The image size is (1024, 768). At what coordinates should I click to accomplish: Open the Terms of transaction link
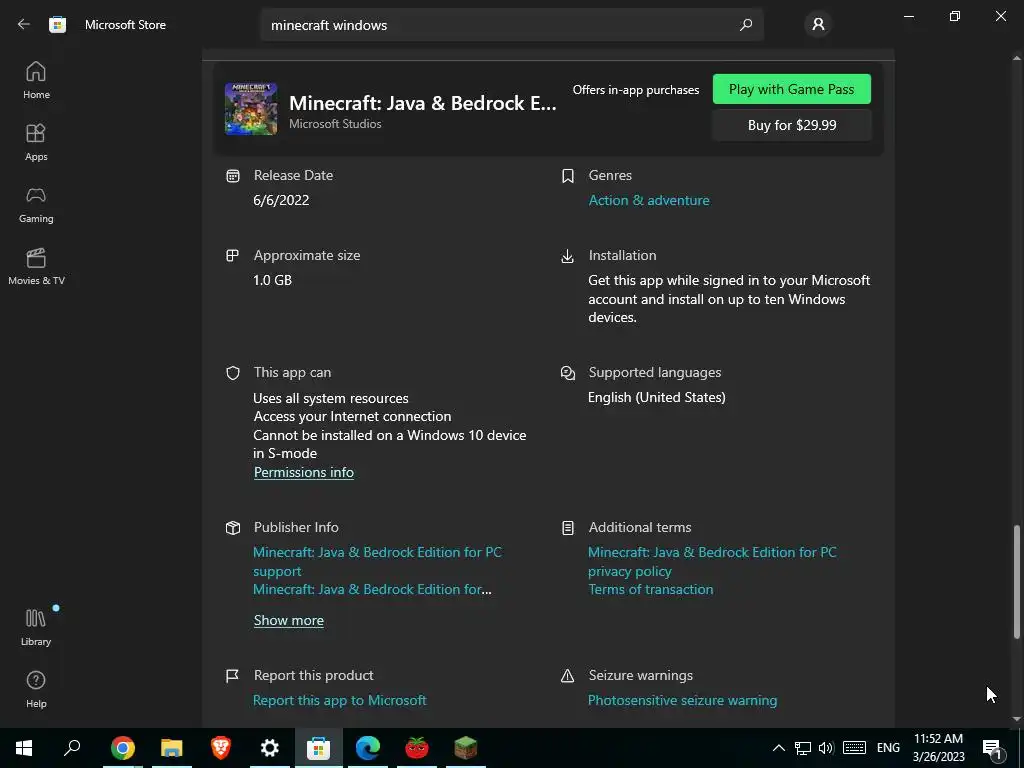[650, 589]
